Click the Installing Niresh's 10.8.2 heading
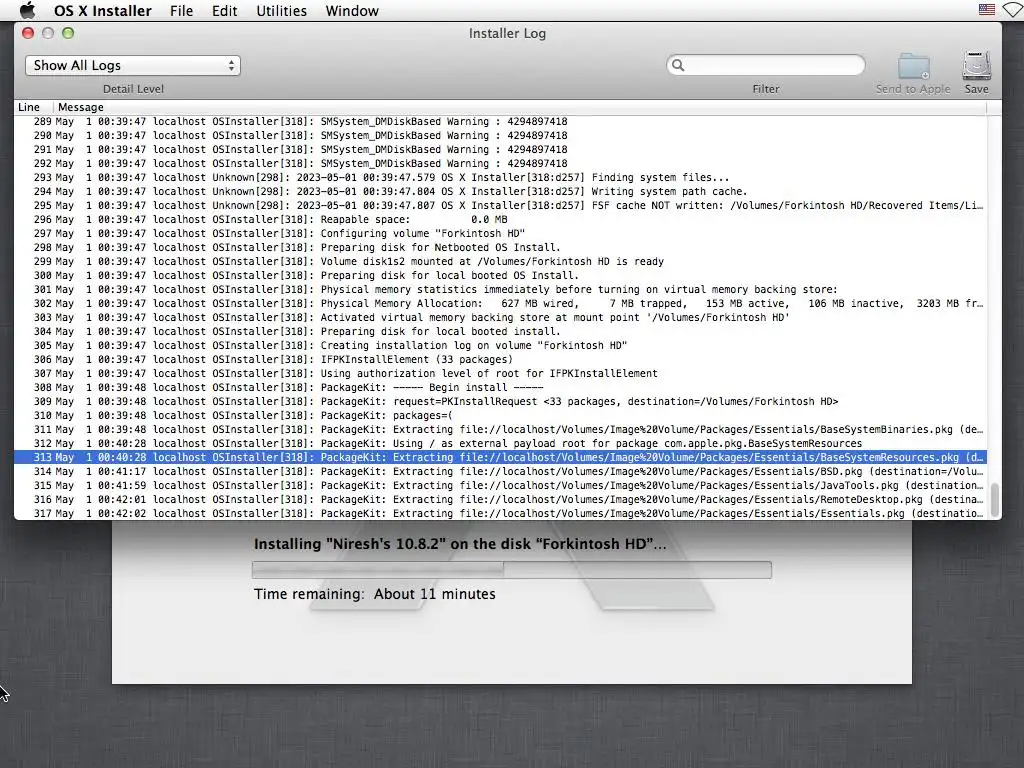The width and height of the screenshot is (1024, 768). (460, 544)
